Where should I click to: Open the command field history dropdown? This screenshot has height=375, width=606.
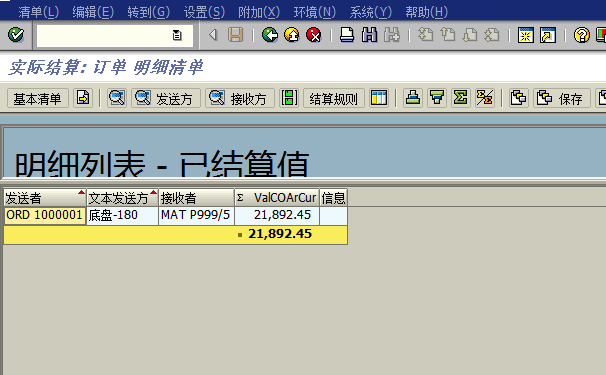177,36
